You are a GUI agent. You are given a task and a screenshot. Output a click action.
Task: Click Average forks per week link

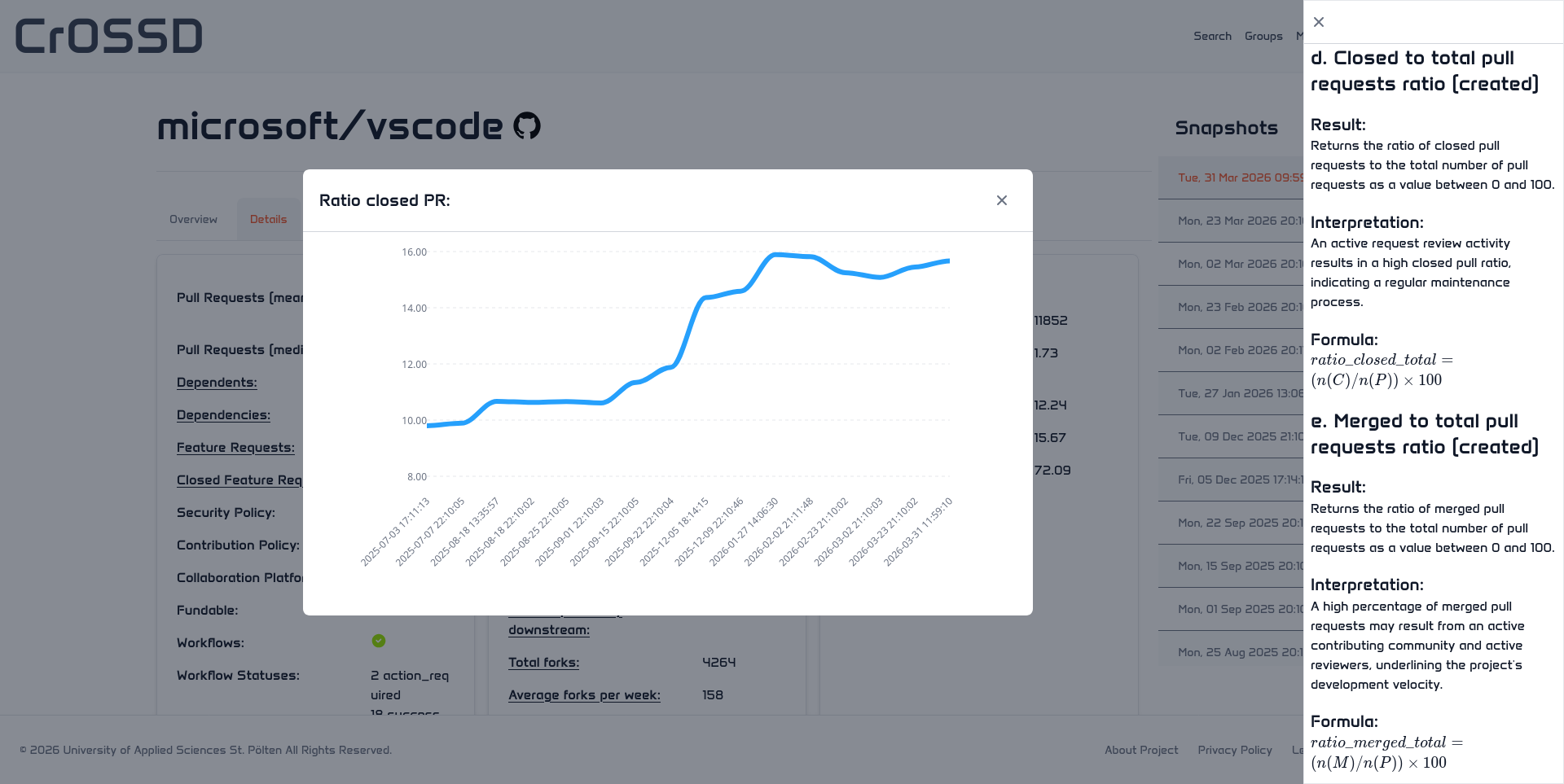(x=584, y=695)
